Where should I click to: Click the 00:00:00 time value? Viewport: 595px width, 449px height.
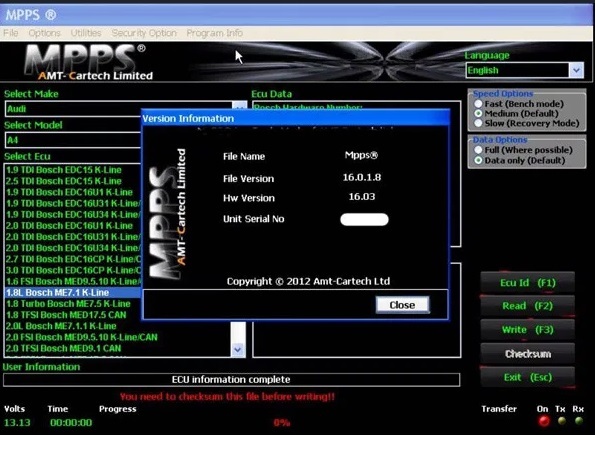[71, 422]
